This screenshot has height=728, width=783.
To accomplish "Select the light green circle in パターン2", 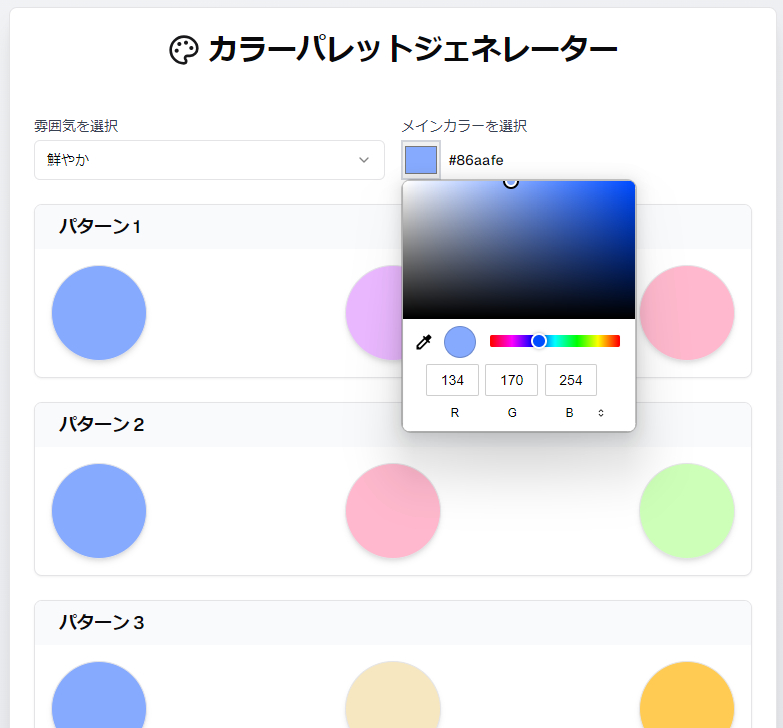I will click(687, 511).
